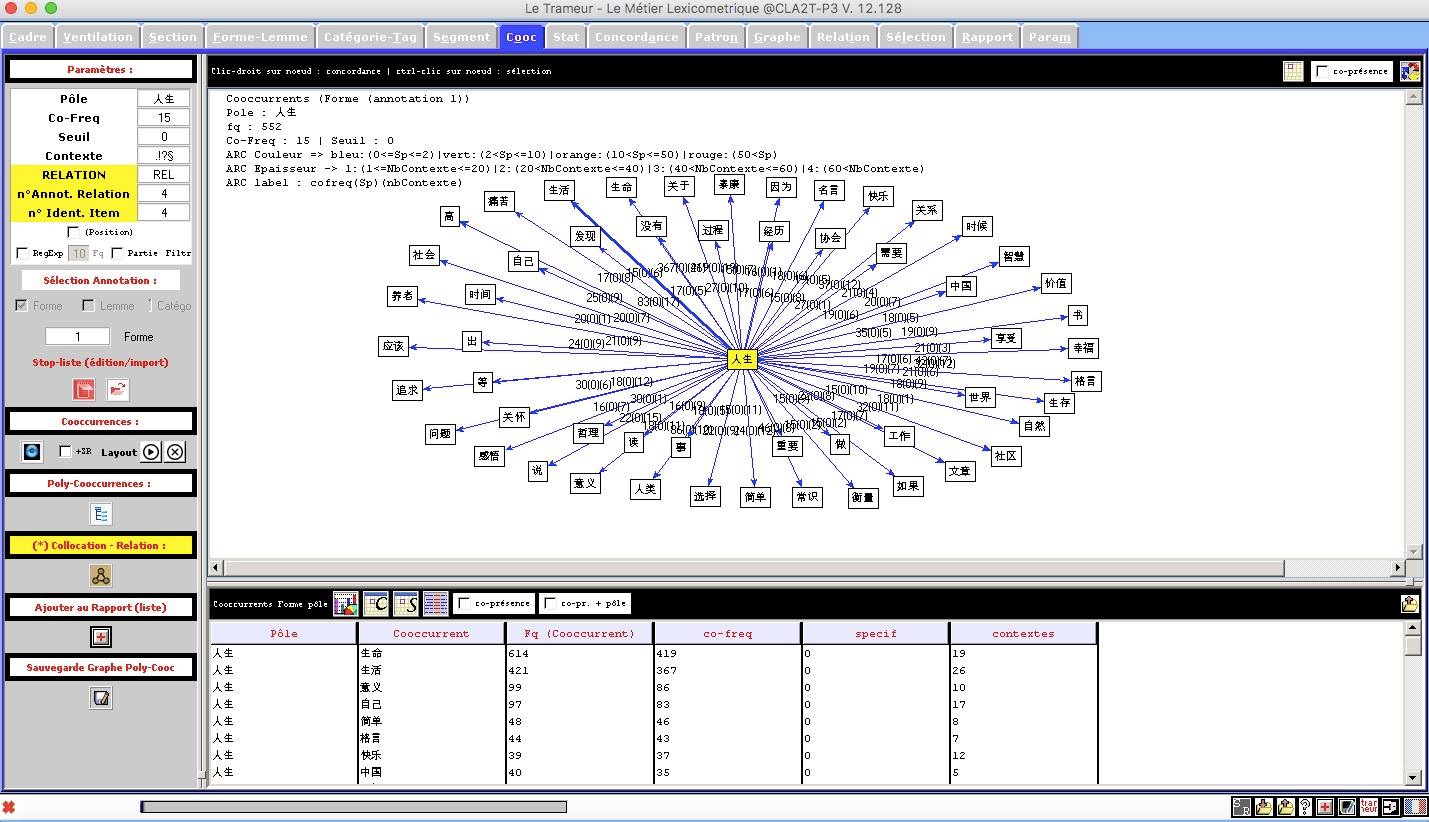Open the Patron tab
This screenshot has height=822, width=1429.
pos(716,37)
